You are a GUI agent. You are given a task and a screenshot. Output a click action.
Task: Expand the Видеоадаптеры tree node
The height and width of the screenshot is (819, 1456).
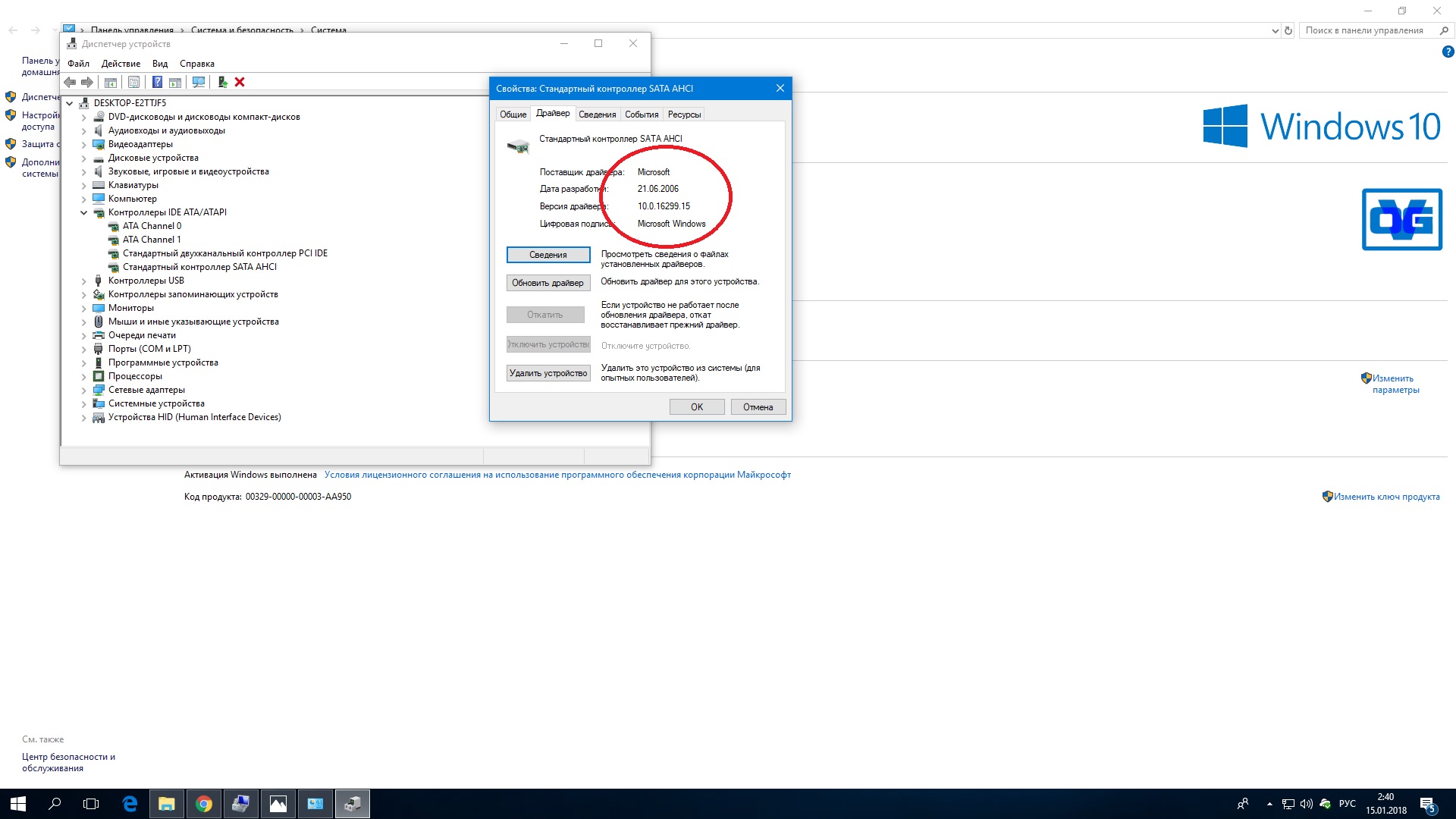click(83, 145)
